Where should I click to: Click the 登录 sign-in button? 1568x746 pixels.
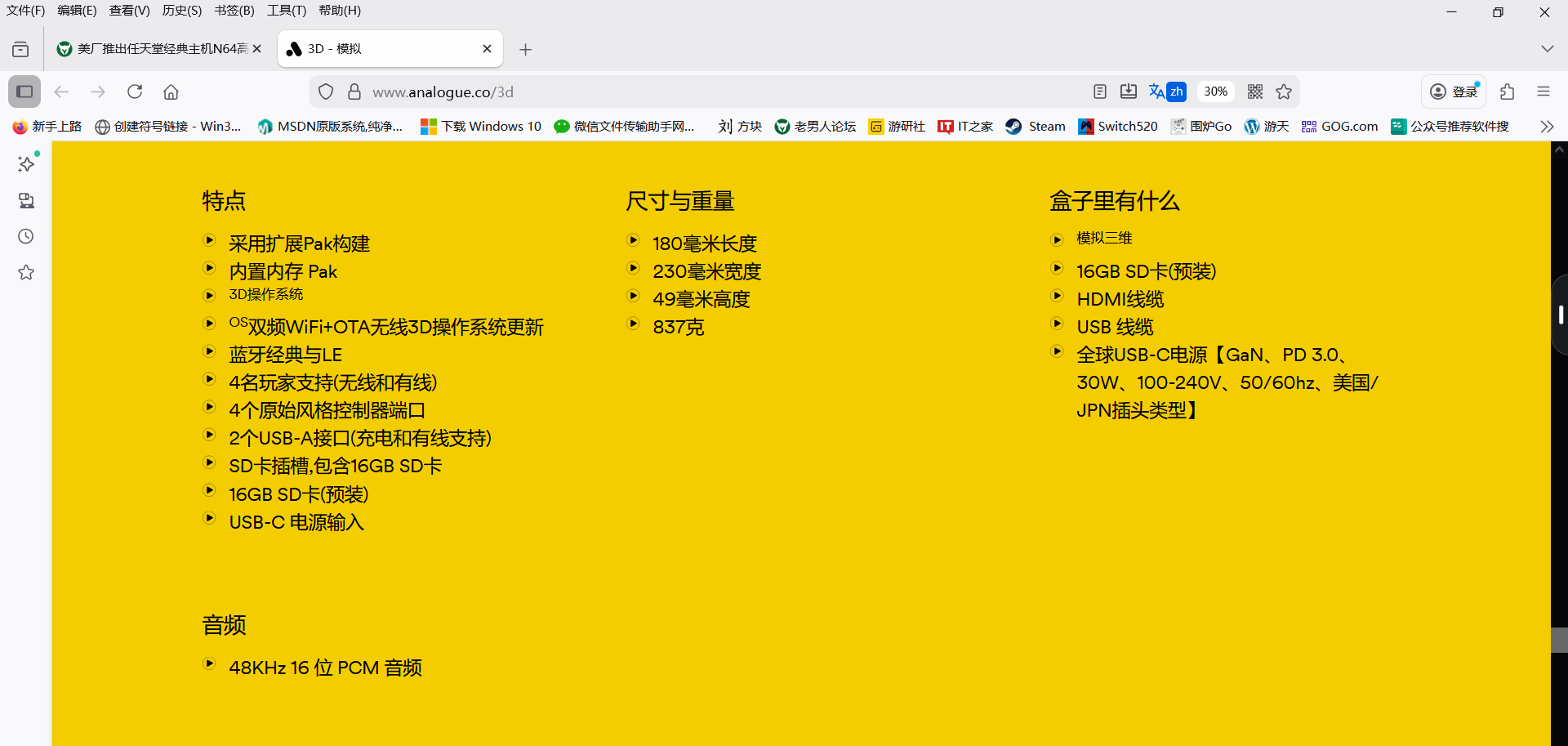1454,92
